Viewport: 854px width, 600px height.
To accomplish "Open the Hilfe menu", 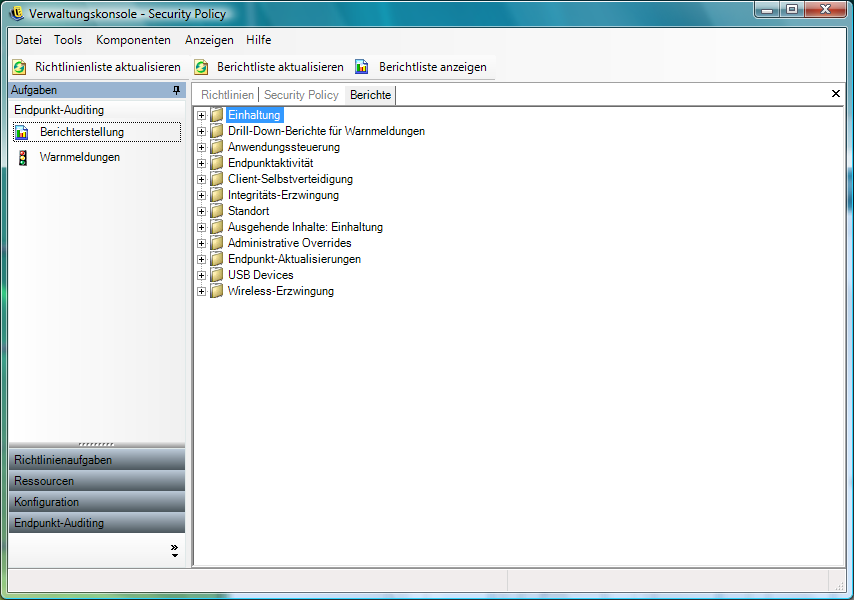I will coord(258,40).
